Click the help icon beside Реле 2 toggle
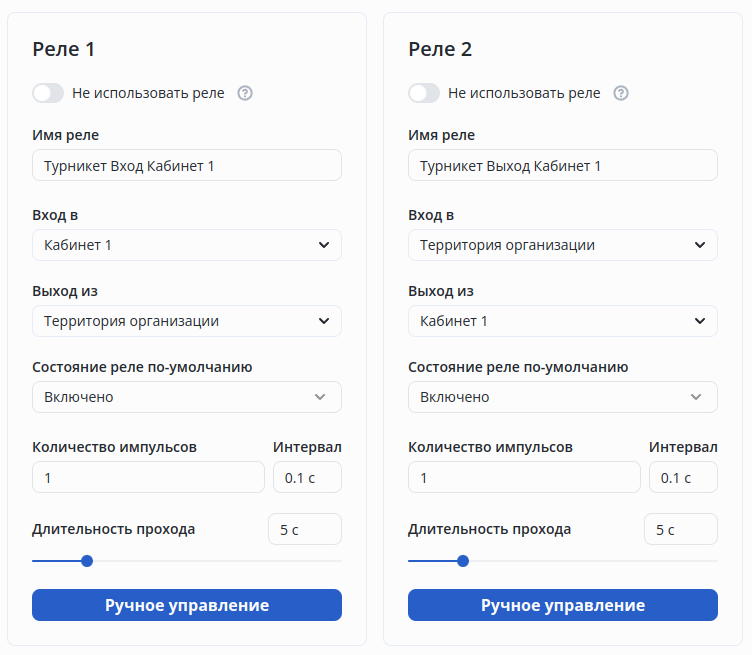 (x=621, y=93)
